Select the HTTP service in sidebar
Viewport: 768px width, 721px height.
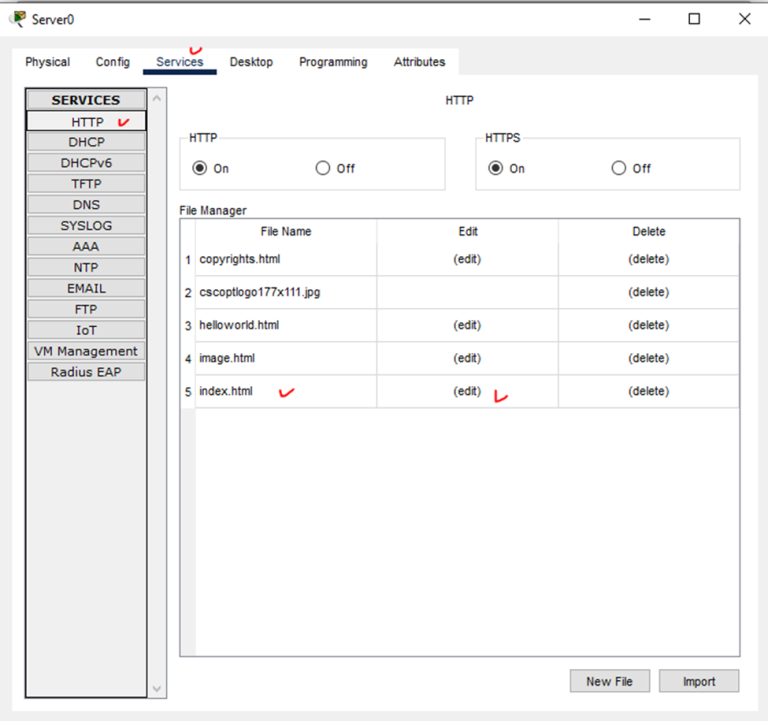86,121
